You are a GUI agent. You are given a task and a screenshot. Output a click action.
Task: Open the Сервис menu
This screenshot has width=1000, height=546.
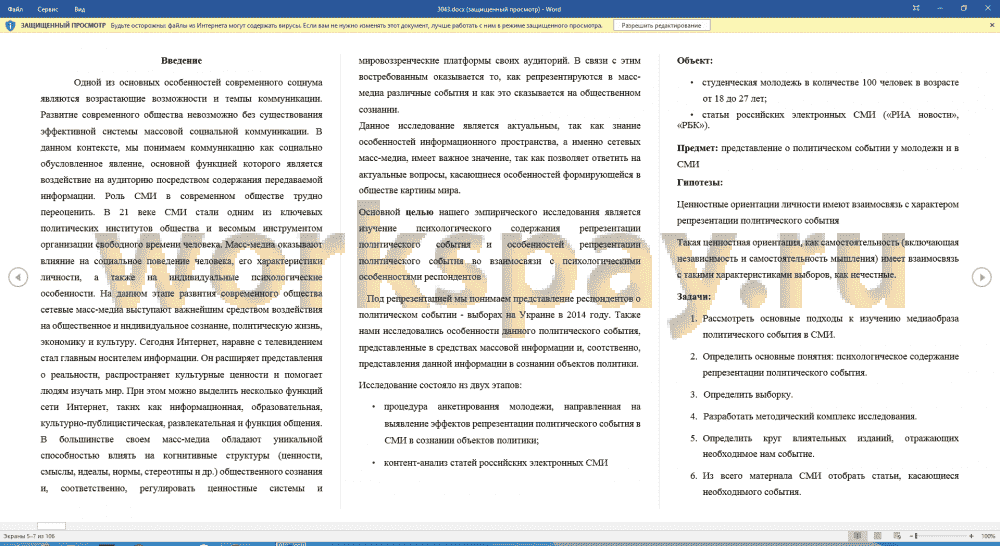(48, 9)
